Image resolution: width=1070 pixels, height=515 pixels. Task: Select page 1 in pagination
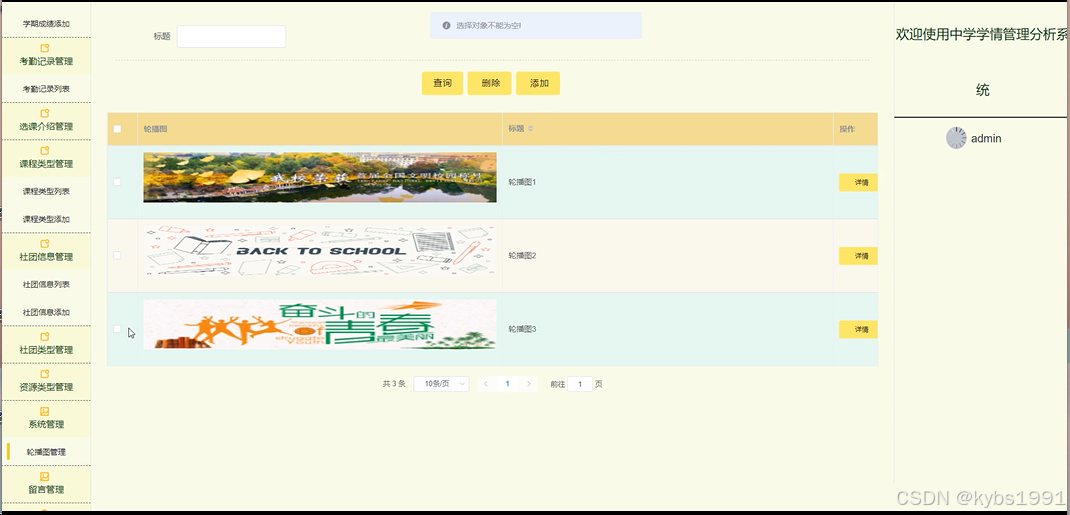point(507,384)
